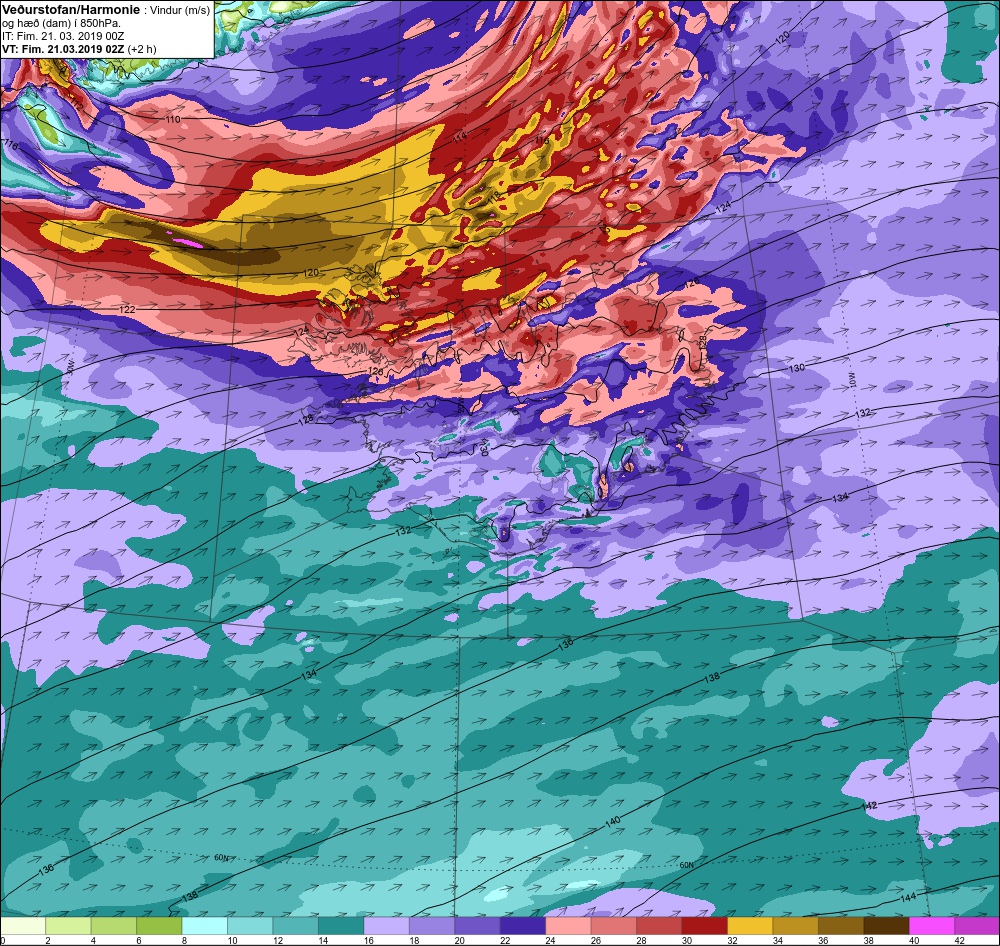Click the legend scale number '8'

pyautogui.click(x=182, y=940)
